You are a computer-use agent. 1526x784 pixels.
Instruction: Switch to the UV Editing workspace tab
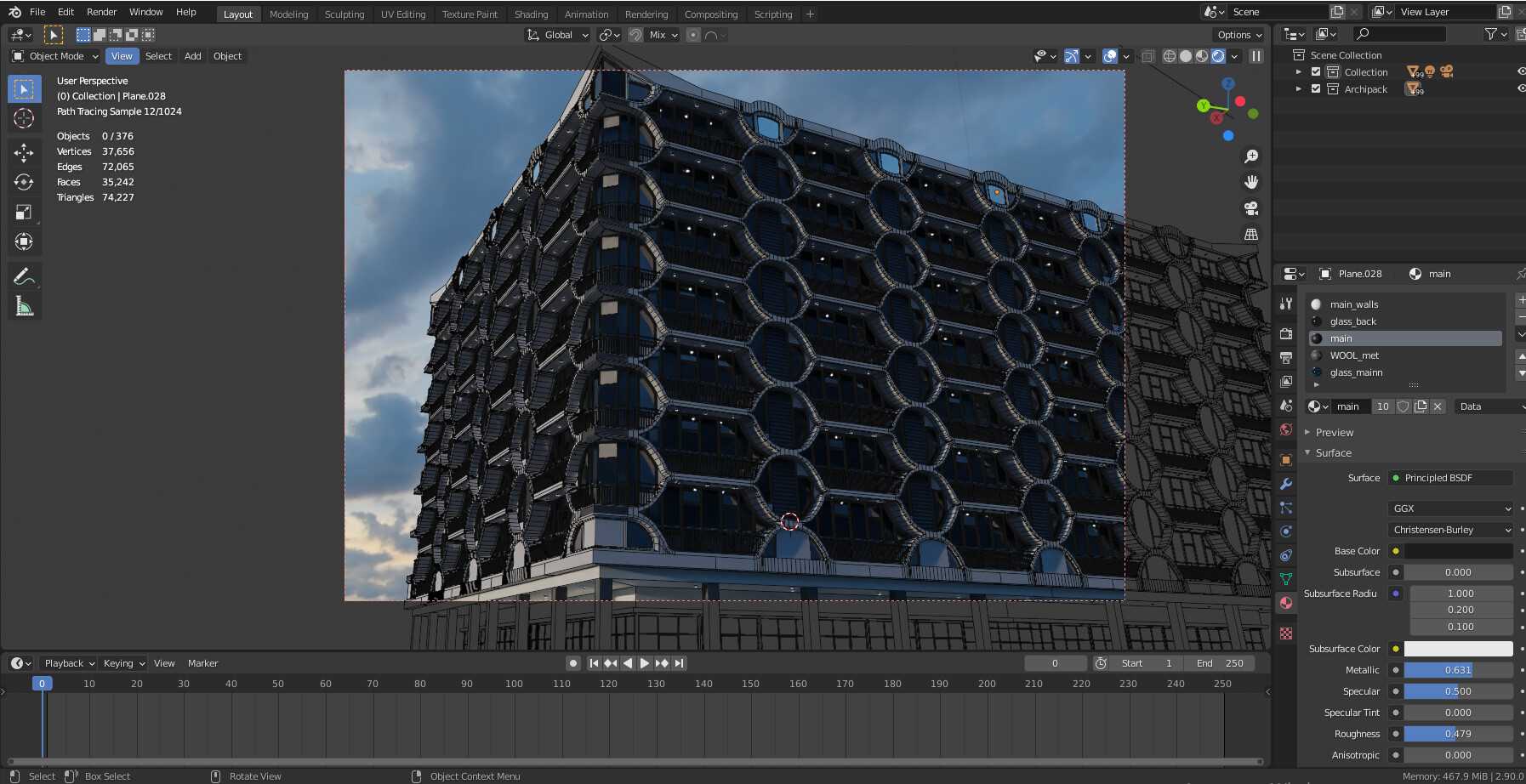(403, 14)
